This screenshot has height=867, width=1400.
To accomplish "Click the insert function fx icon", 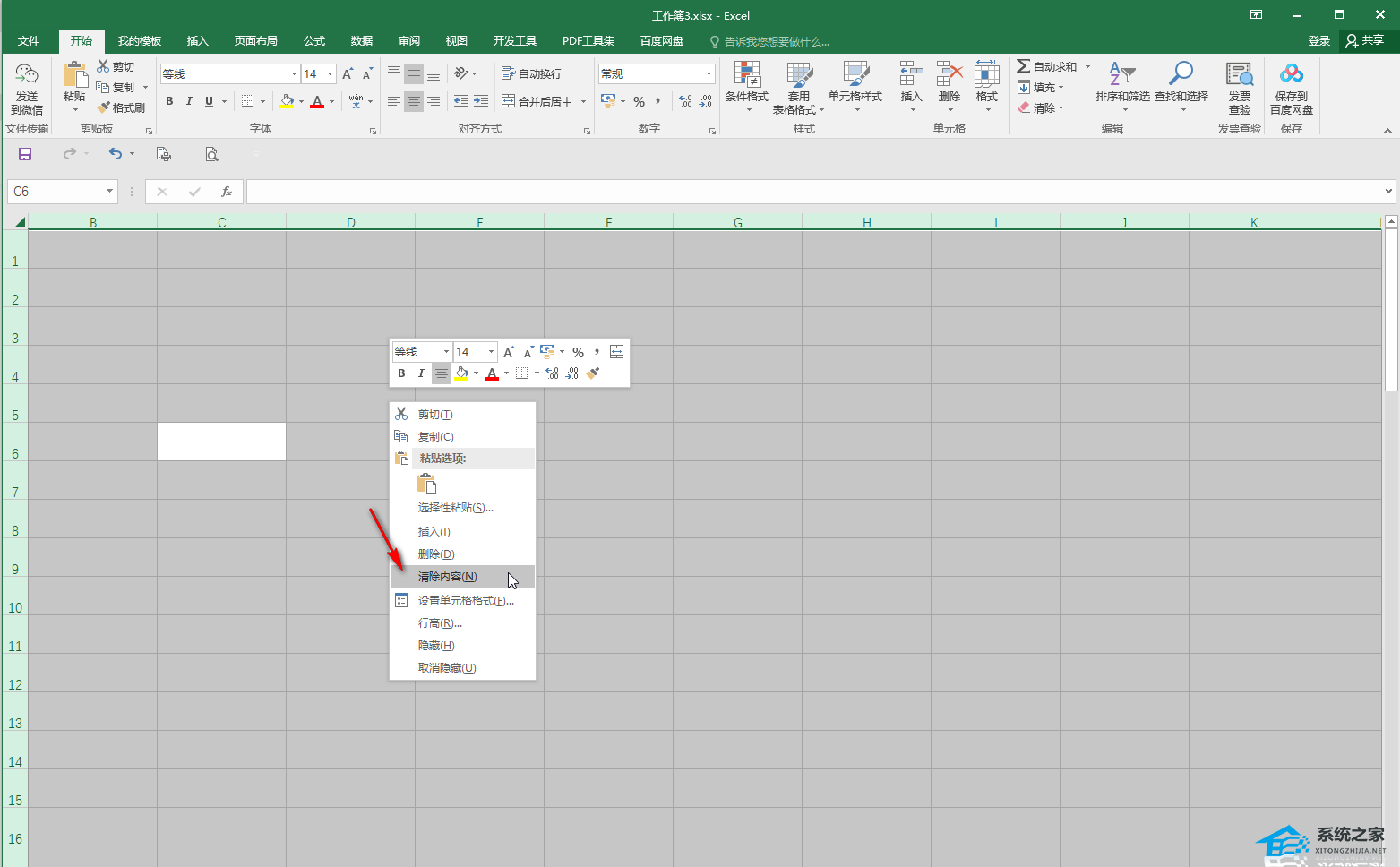I will [x=227, y=192].
